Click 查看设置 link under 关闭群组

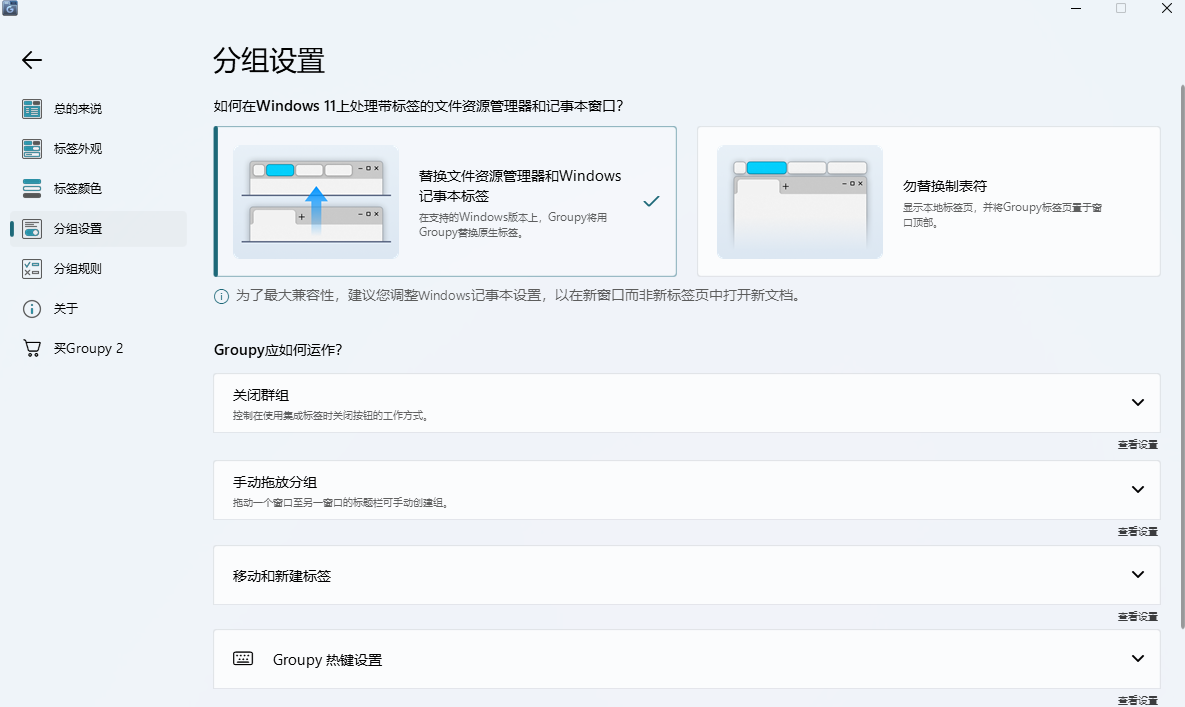1137,445
